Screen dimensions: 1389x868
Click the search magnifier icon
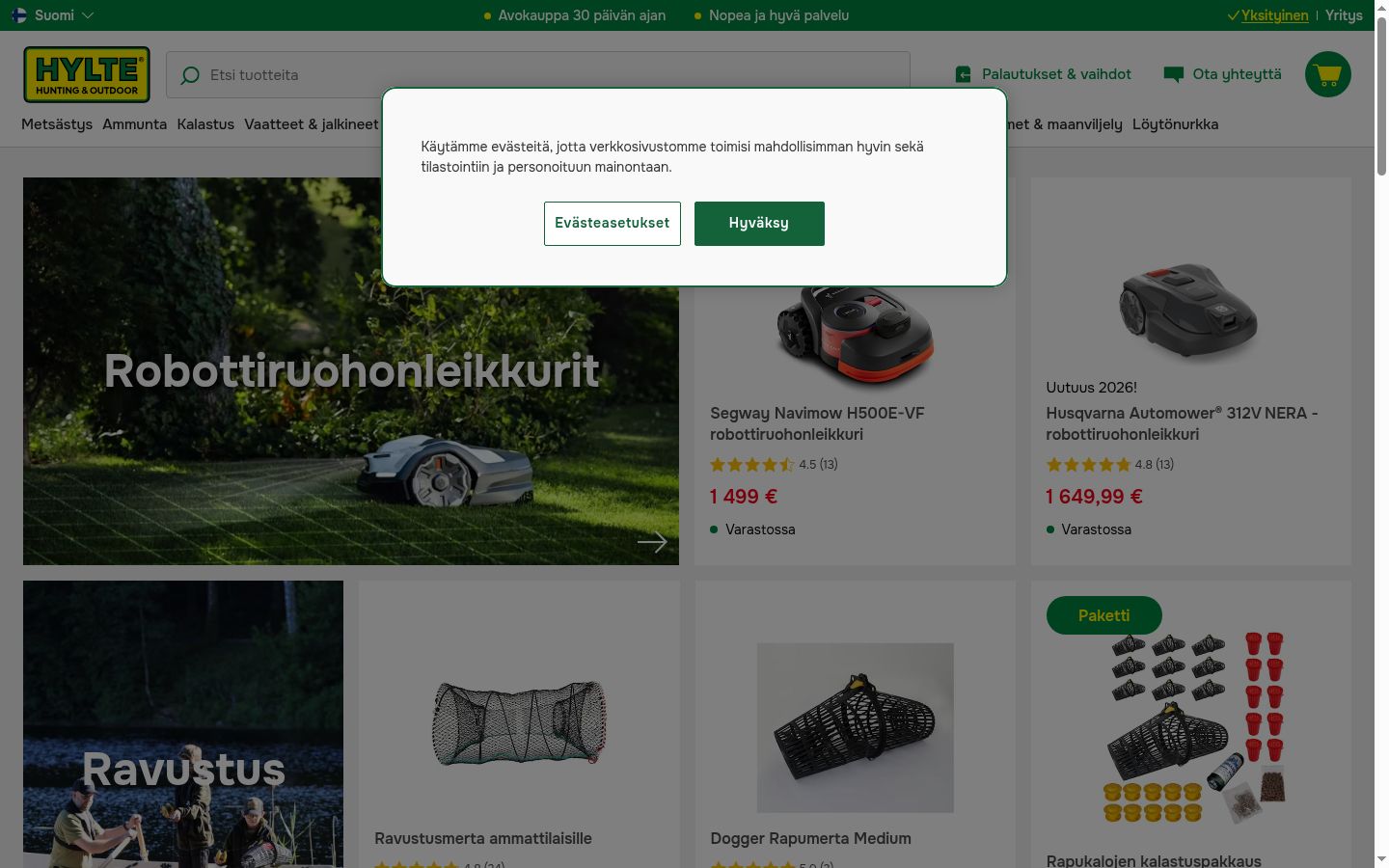coord(190,75)
